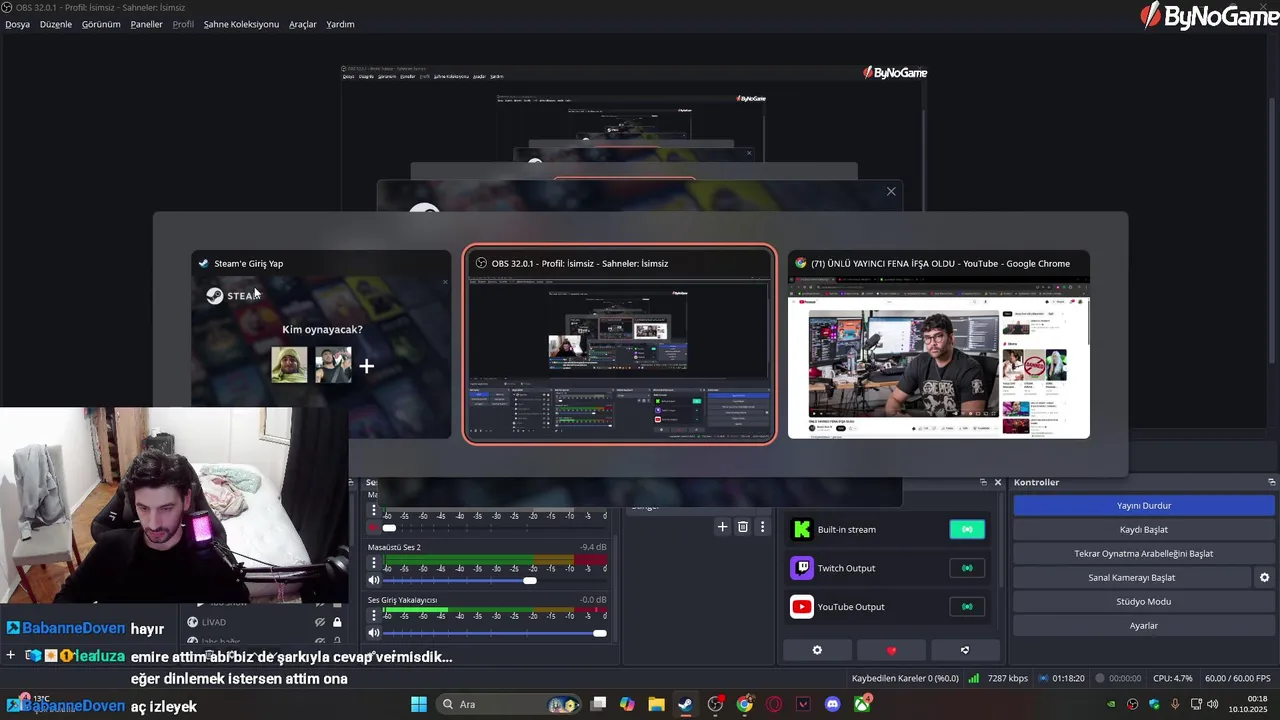Open Copilot from the taskbar

point(627,704)
